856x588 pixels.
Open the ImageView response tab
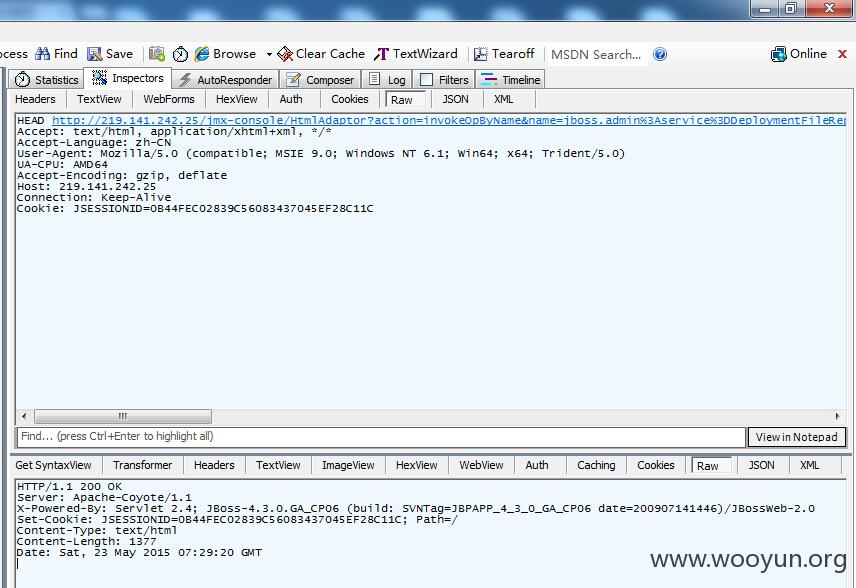[x=348, y=465]
